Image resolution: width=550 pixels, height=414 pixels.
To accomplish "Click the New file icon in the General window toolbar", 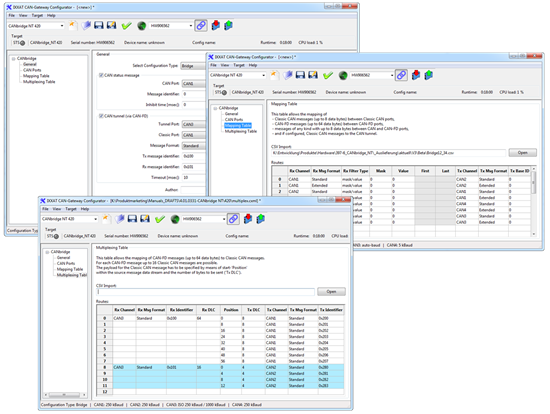I will tap(73, 25).
